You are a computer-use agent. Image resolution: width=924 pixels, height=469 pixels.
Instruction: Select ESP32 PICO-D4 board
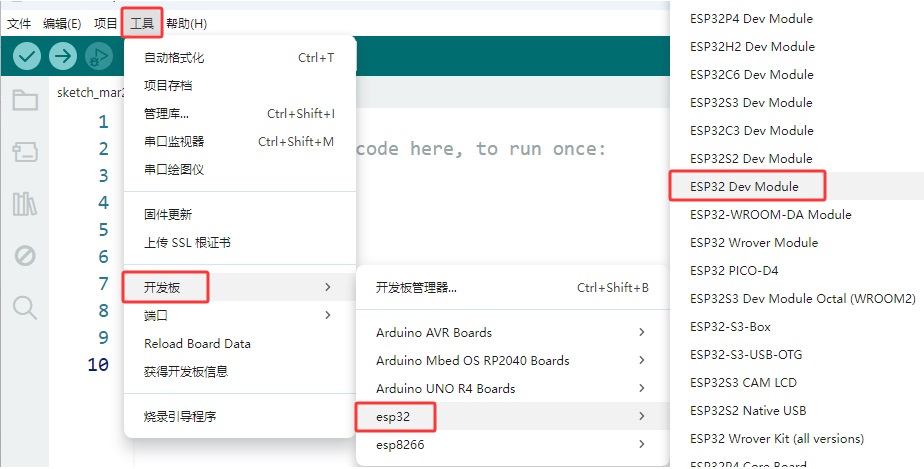pos(797,270)
